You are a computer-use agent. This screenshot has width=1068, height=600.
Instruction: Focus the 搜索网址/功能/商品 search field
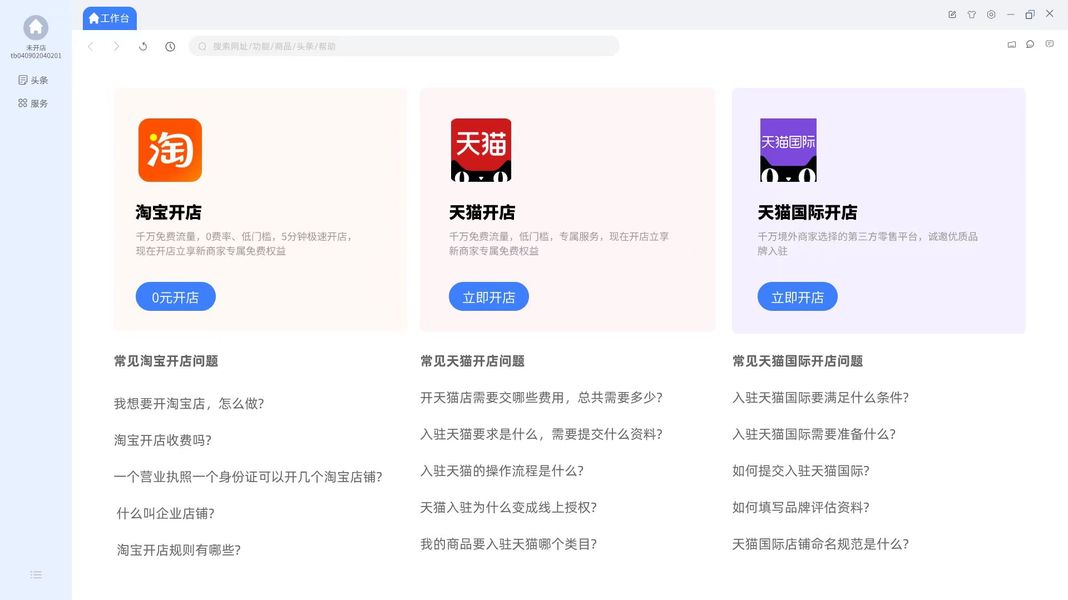click(x=404, y=46)
